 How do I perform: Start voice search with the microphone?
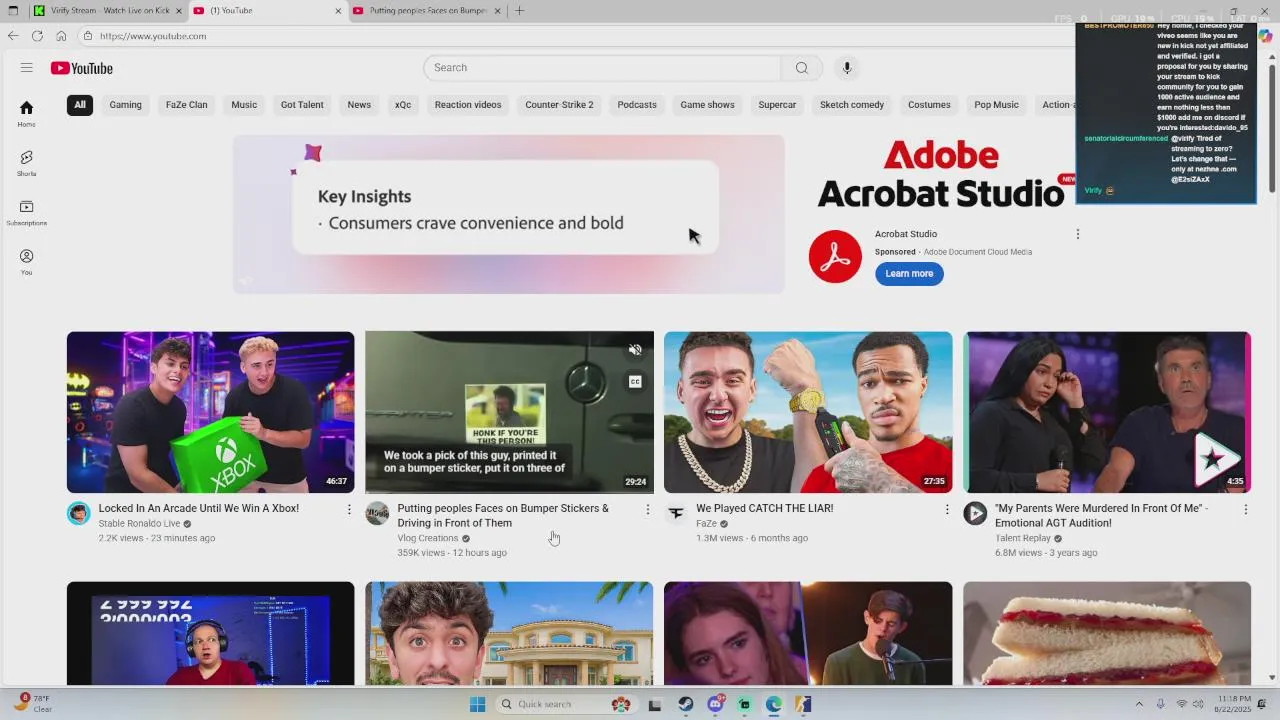click(x=847, y=68)
